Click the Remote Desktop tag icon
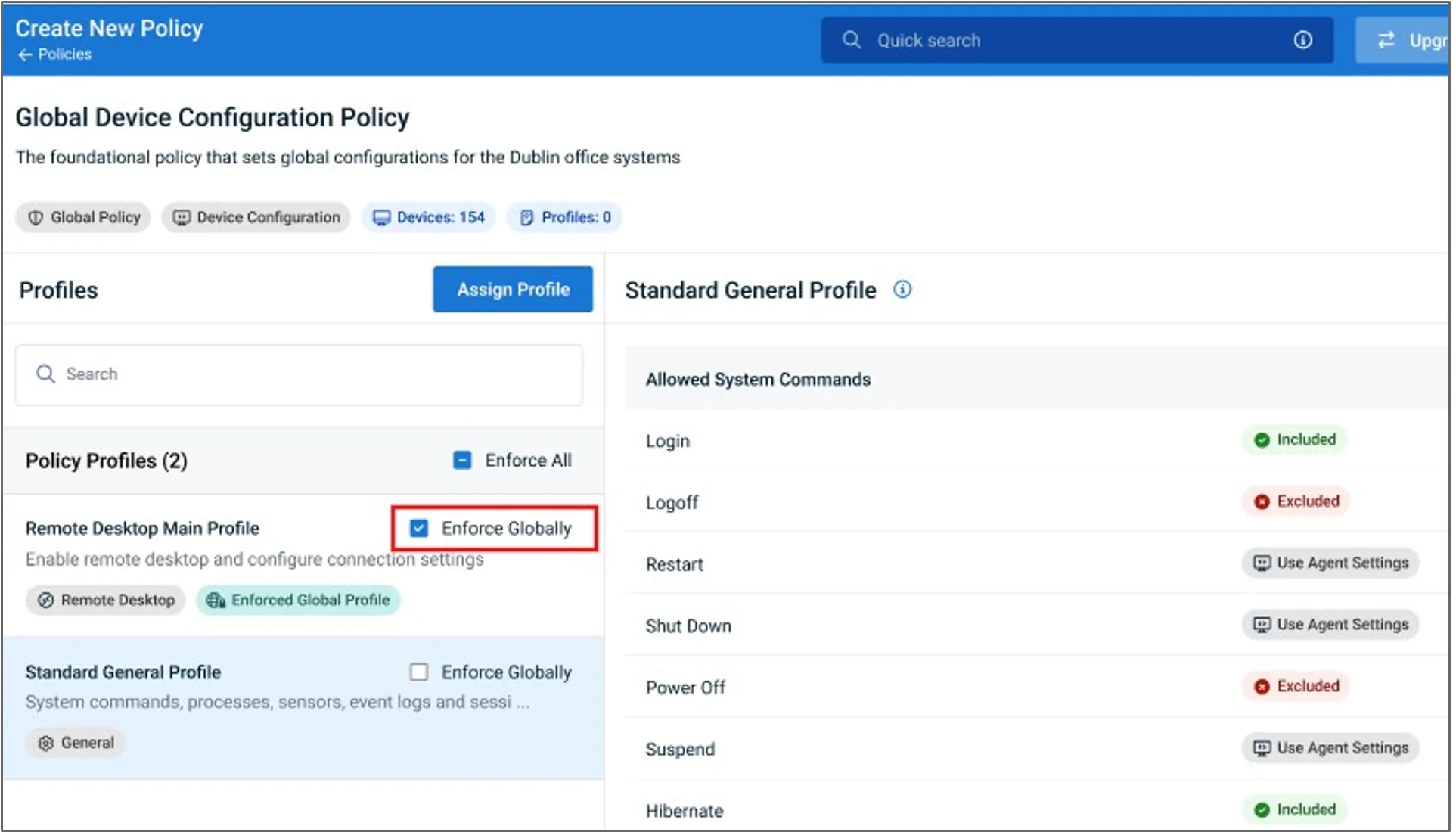 46,601
